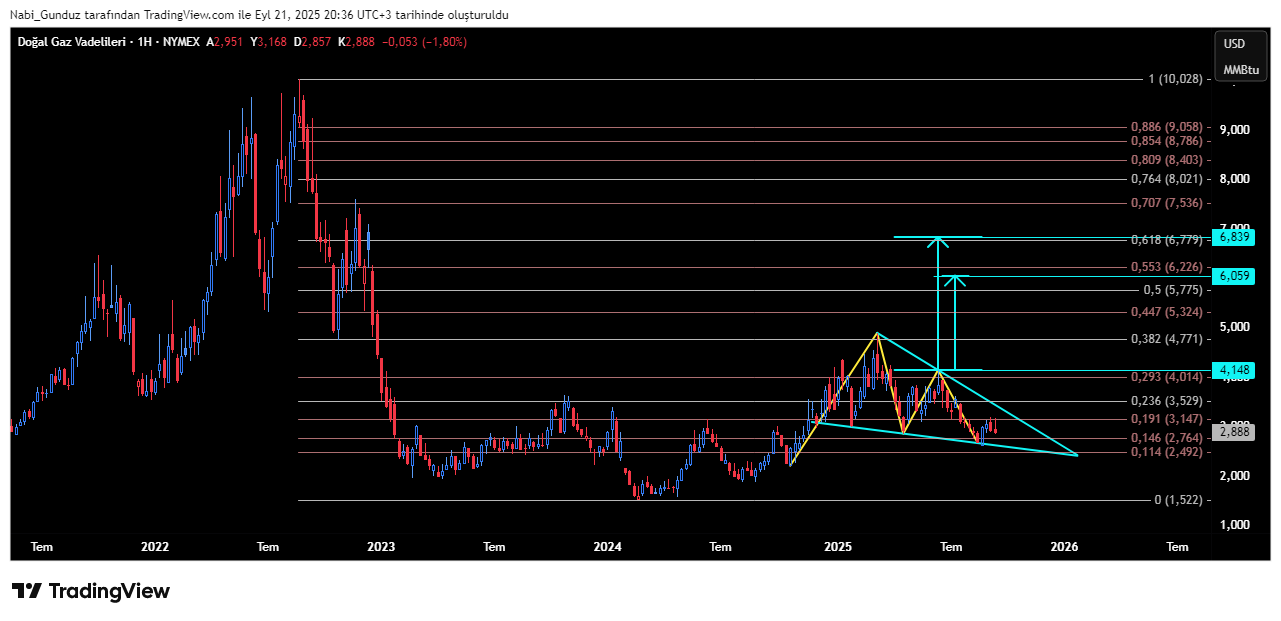The width and height of the screenshot is (1281, 621).
Task: Click 2024 on the time axis
Action: coord(608,547)
